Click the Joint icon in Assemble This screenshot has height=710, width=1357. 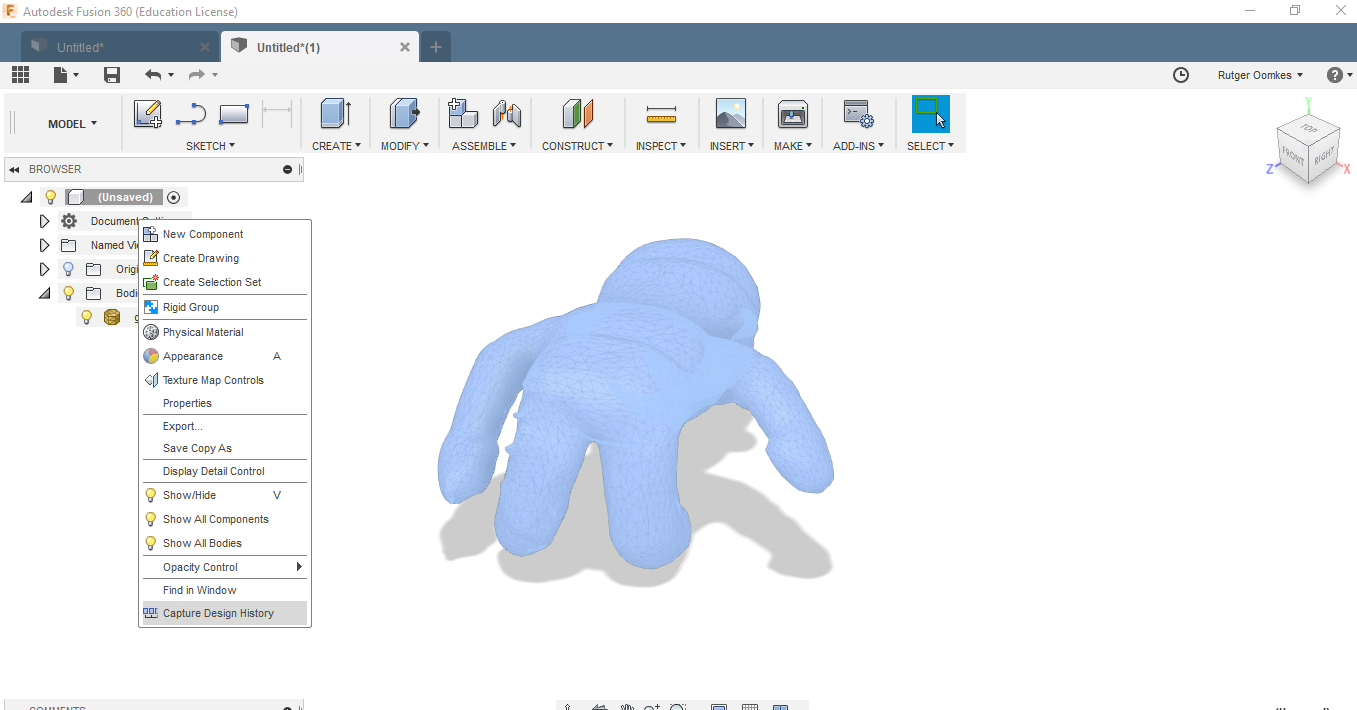coord(507,114)
